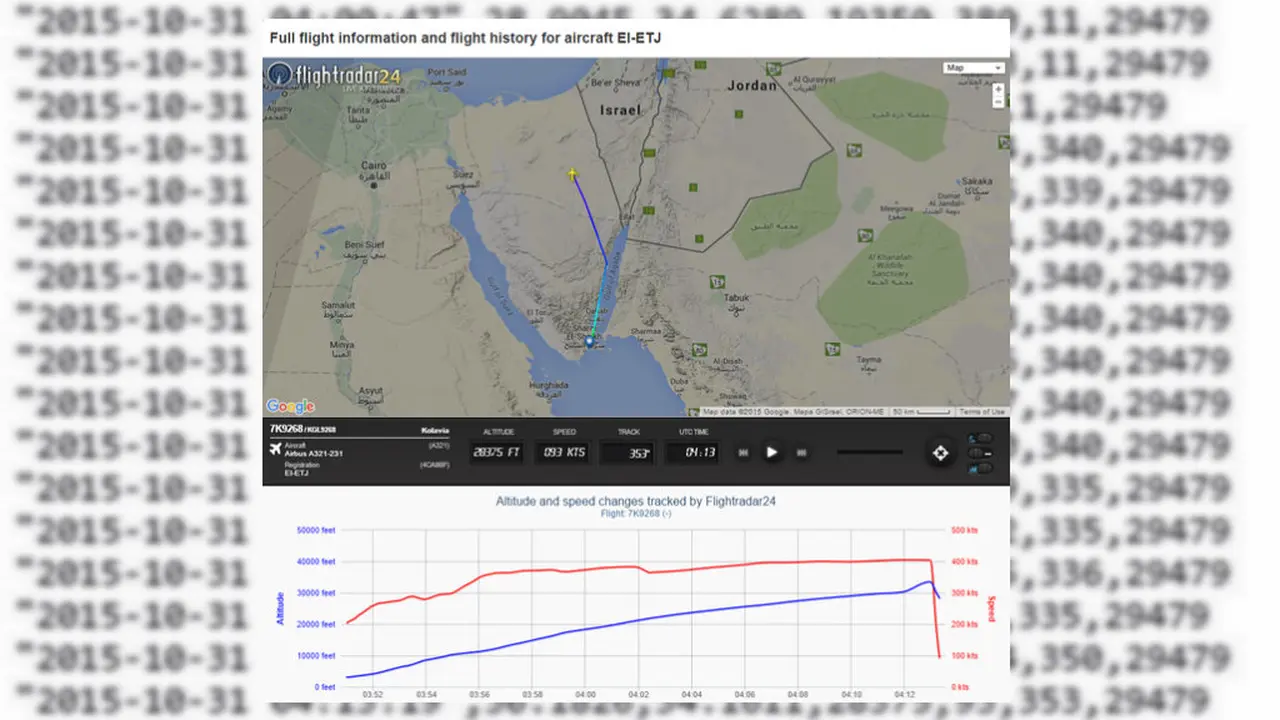Toggle the top playback option switch
The image size is (1280, 720).
(x=982, y=438)
